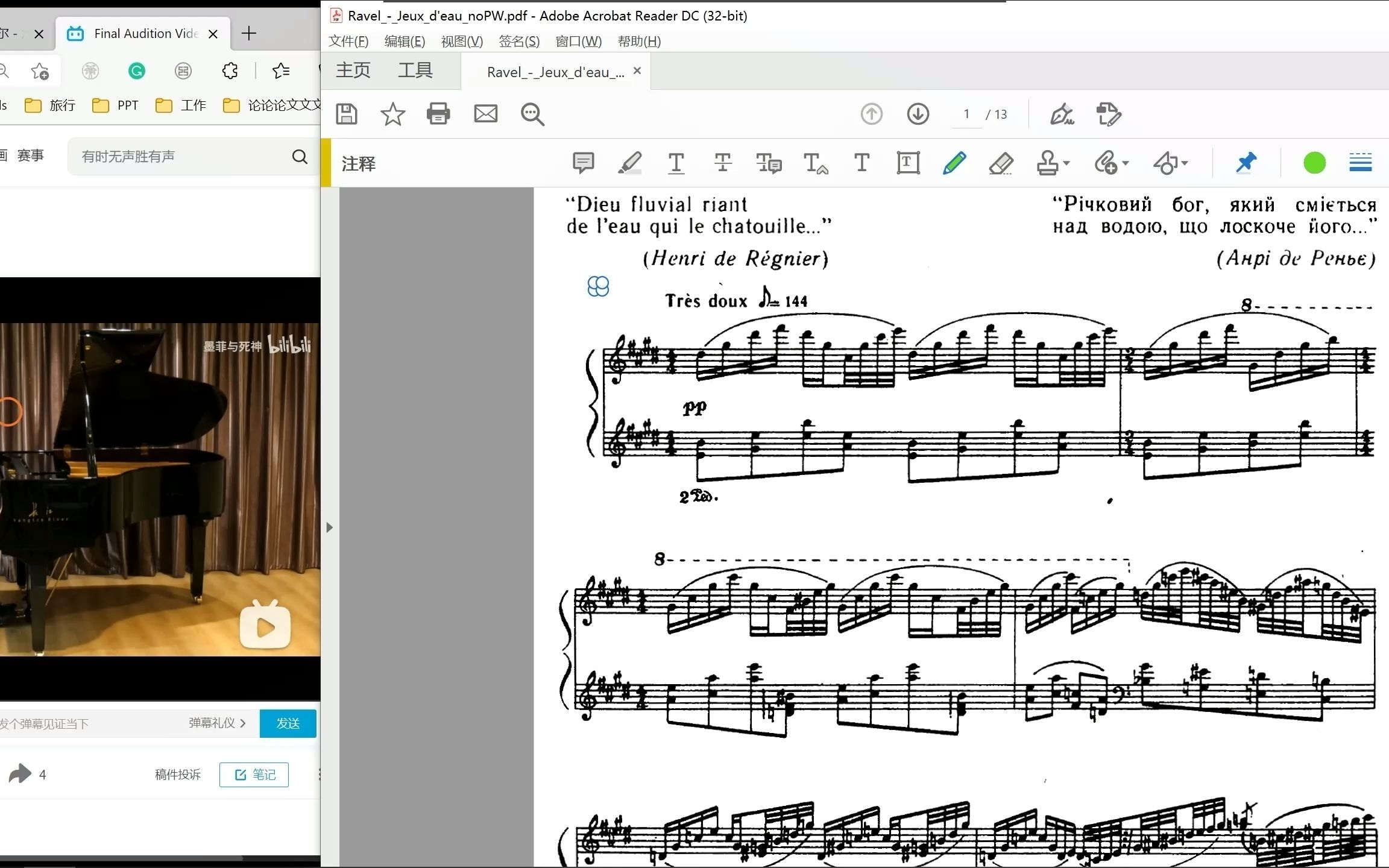
Task: Select the eraser tool
Action: tap(1001, 163)
